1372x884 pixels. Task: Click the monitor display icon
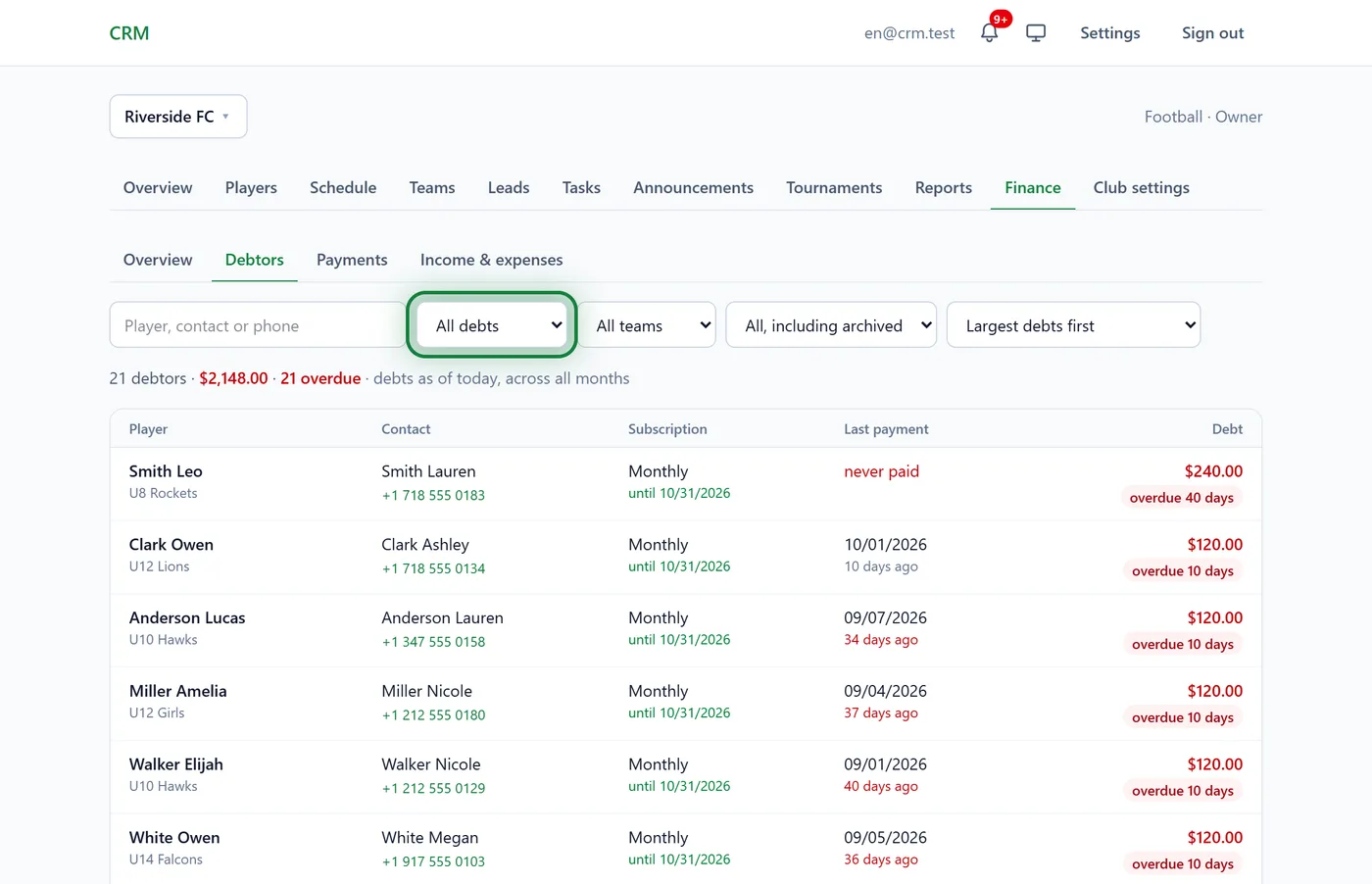(1036, 32)
